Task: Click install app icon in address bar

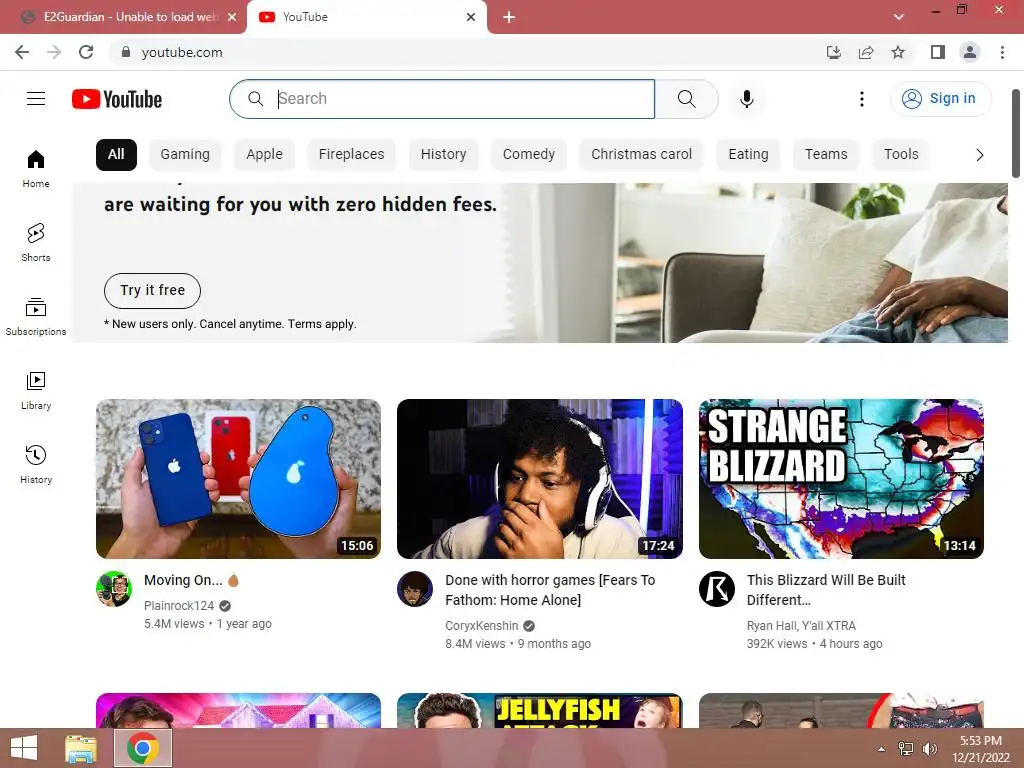Action: 833,52
